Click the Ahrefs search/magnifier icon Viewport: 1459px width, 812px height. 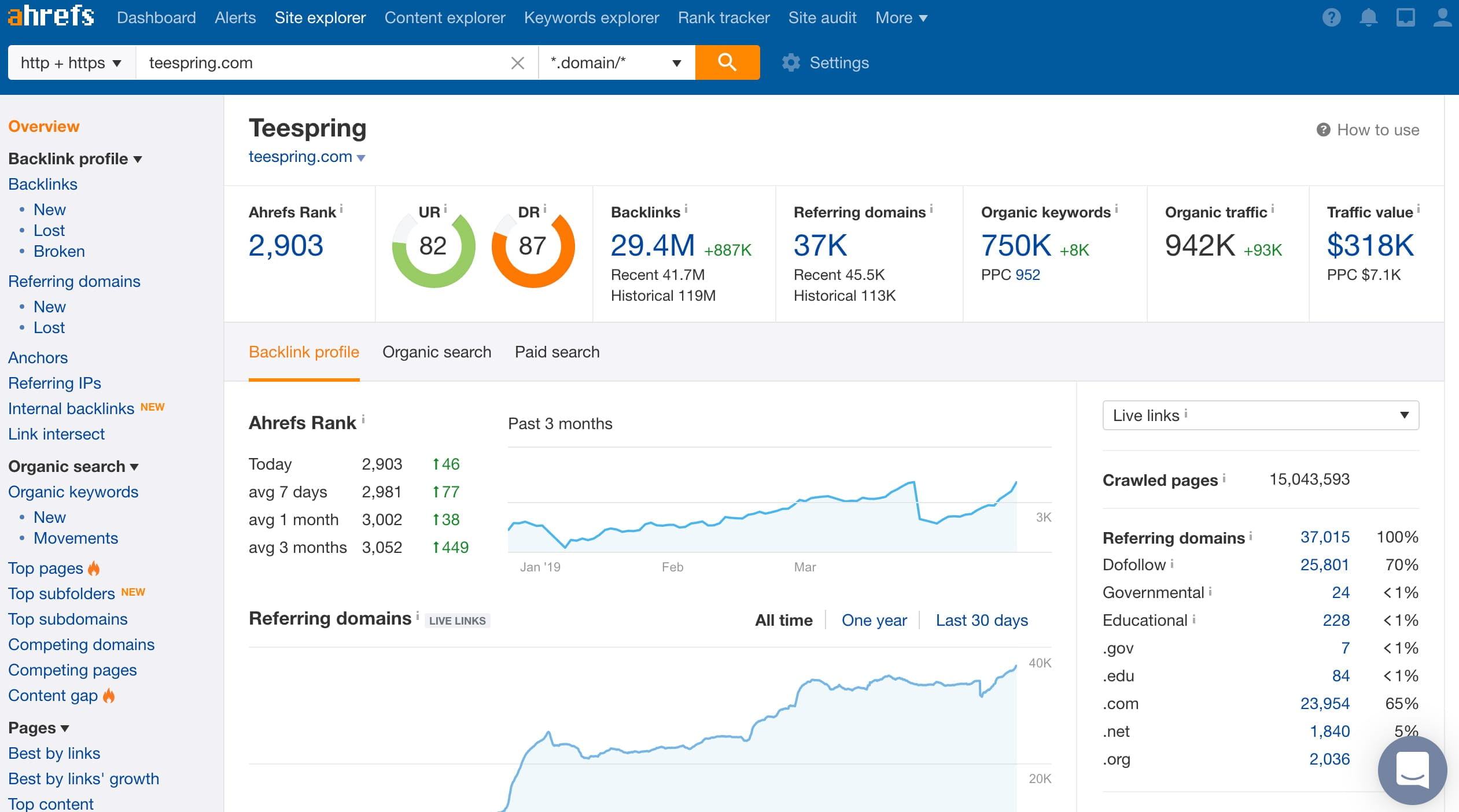click(727, 62)
